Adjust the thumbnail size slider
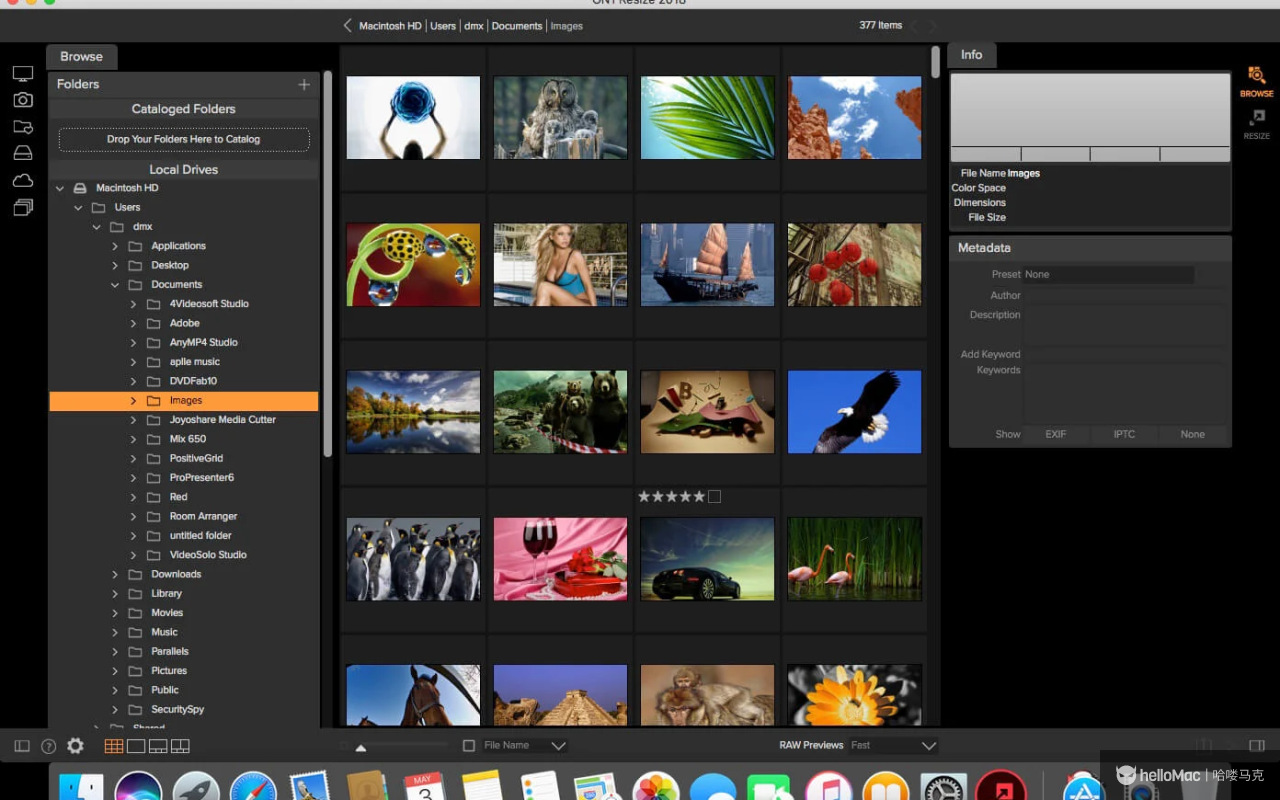1280x800 pixels. coord(361,747)
